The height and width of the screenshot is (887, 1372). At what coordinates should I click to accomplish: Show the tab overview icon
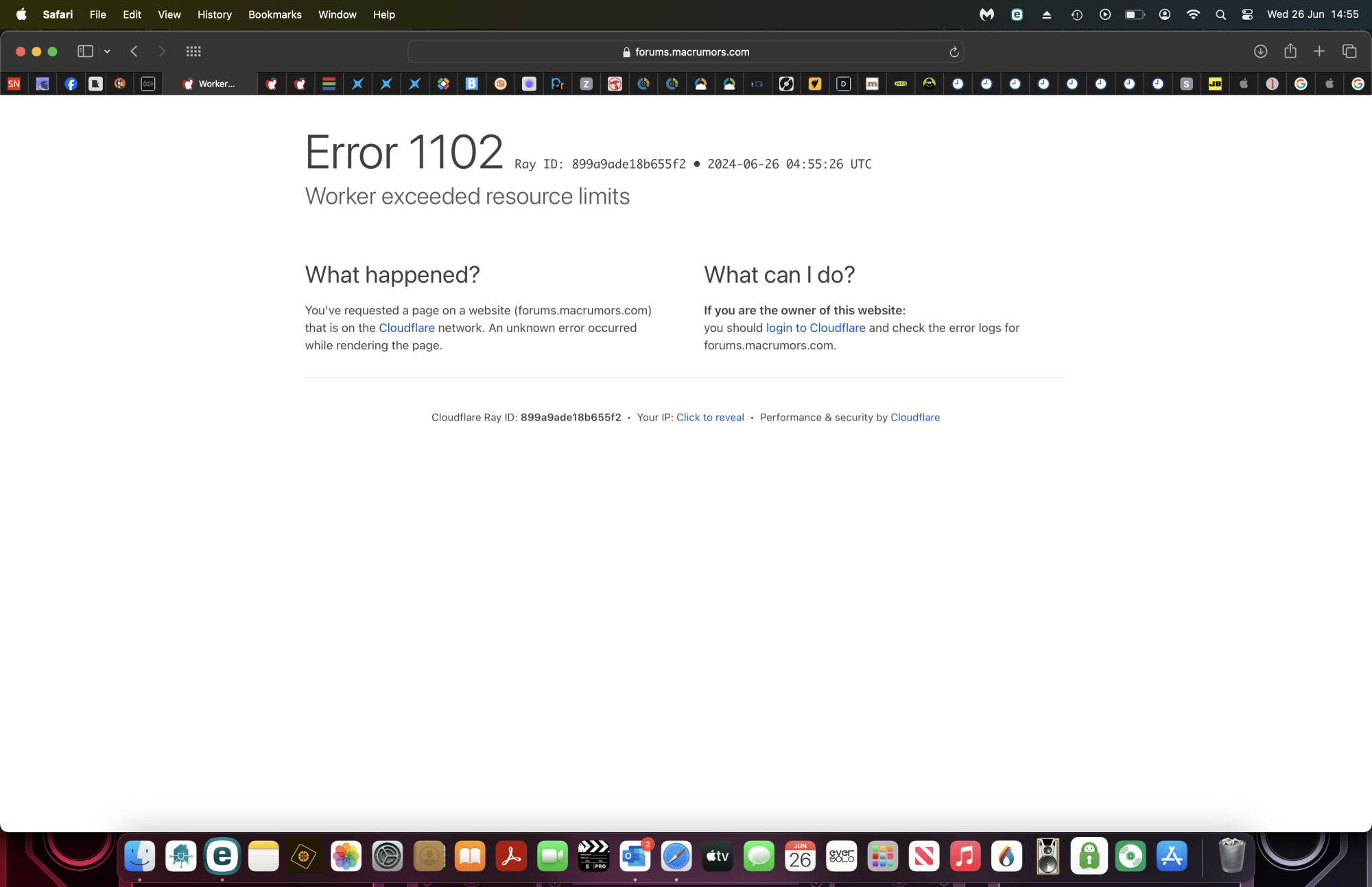tap(1349, 51)
